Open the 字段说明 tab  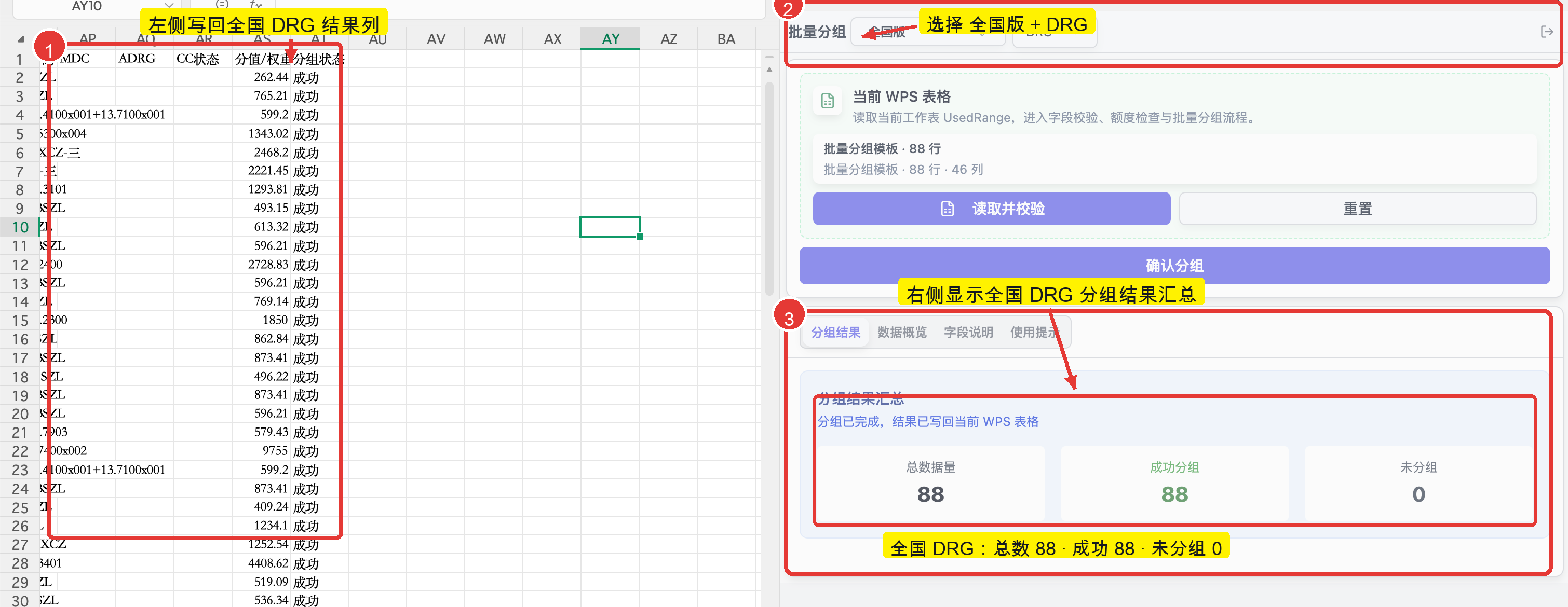tap(968, 332)
